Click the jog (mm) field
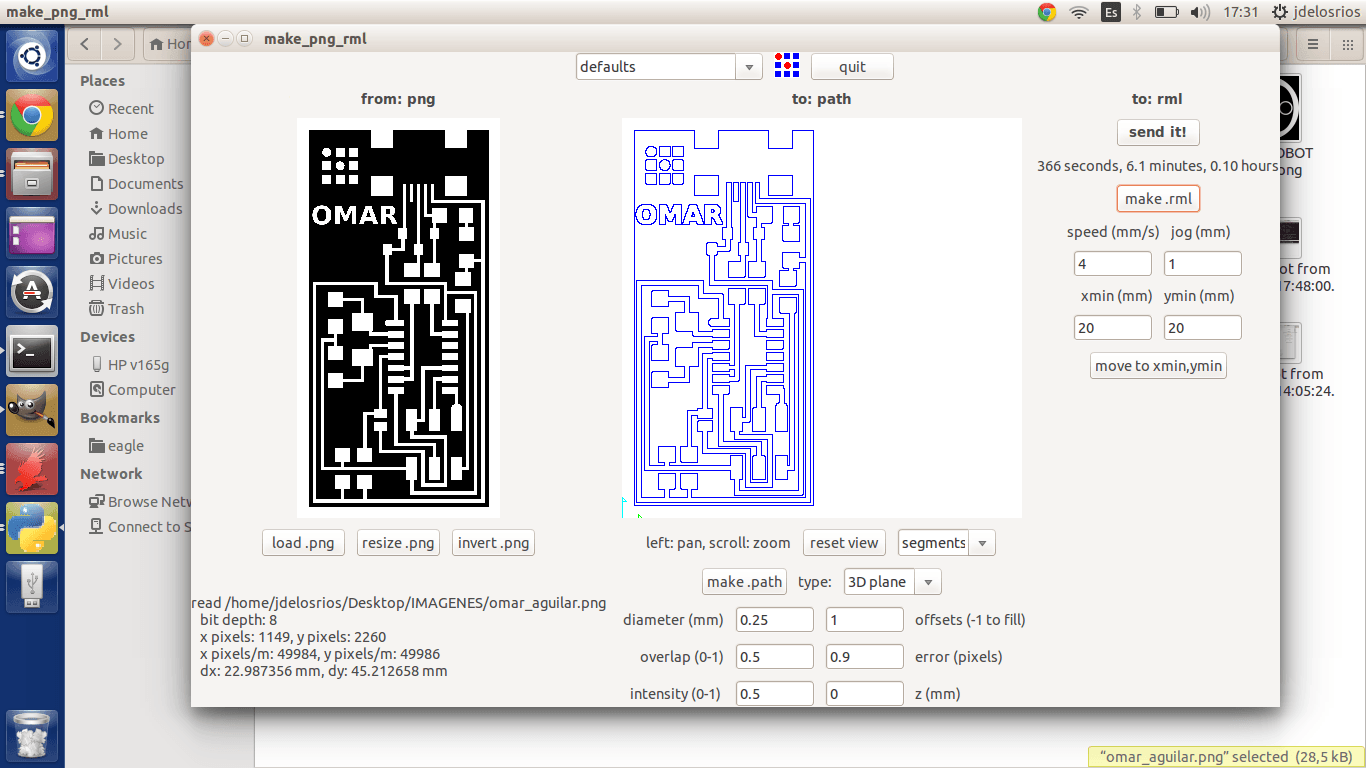The image size is (1366, 768). (x=1203, y=264)
